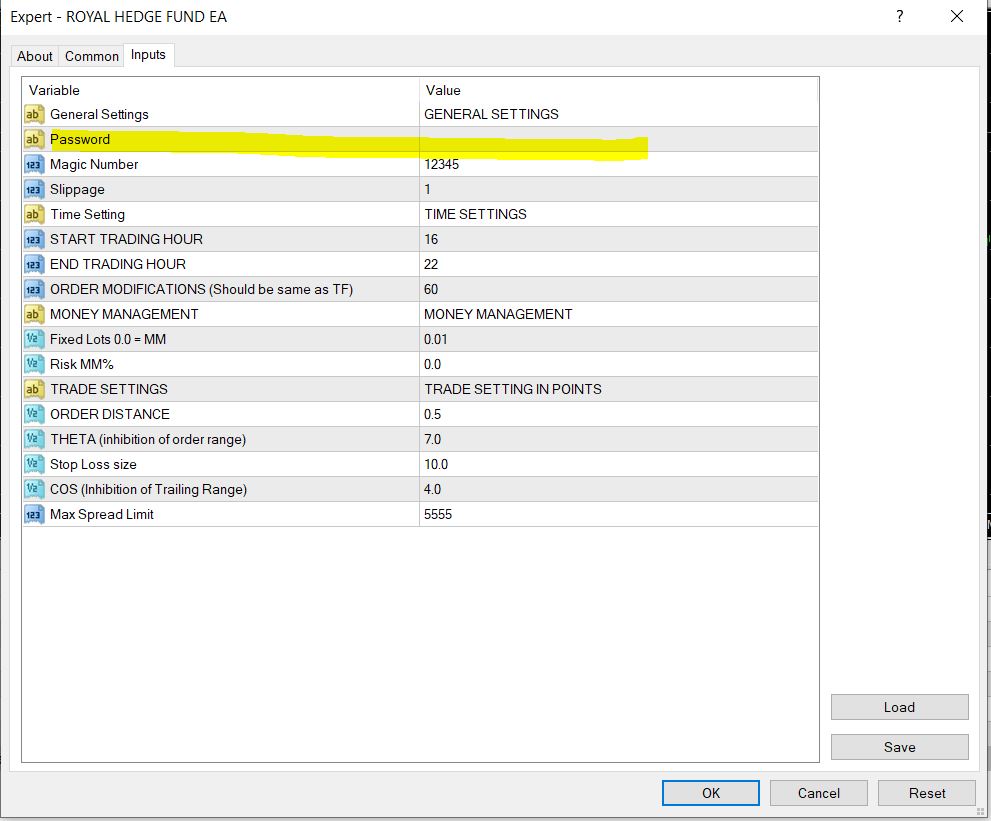The height and width of the screenshot is (821, 991).
Task: Click the decimal icon next to Risk MM%
Action: pos(33,364)
